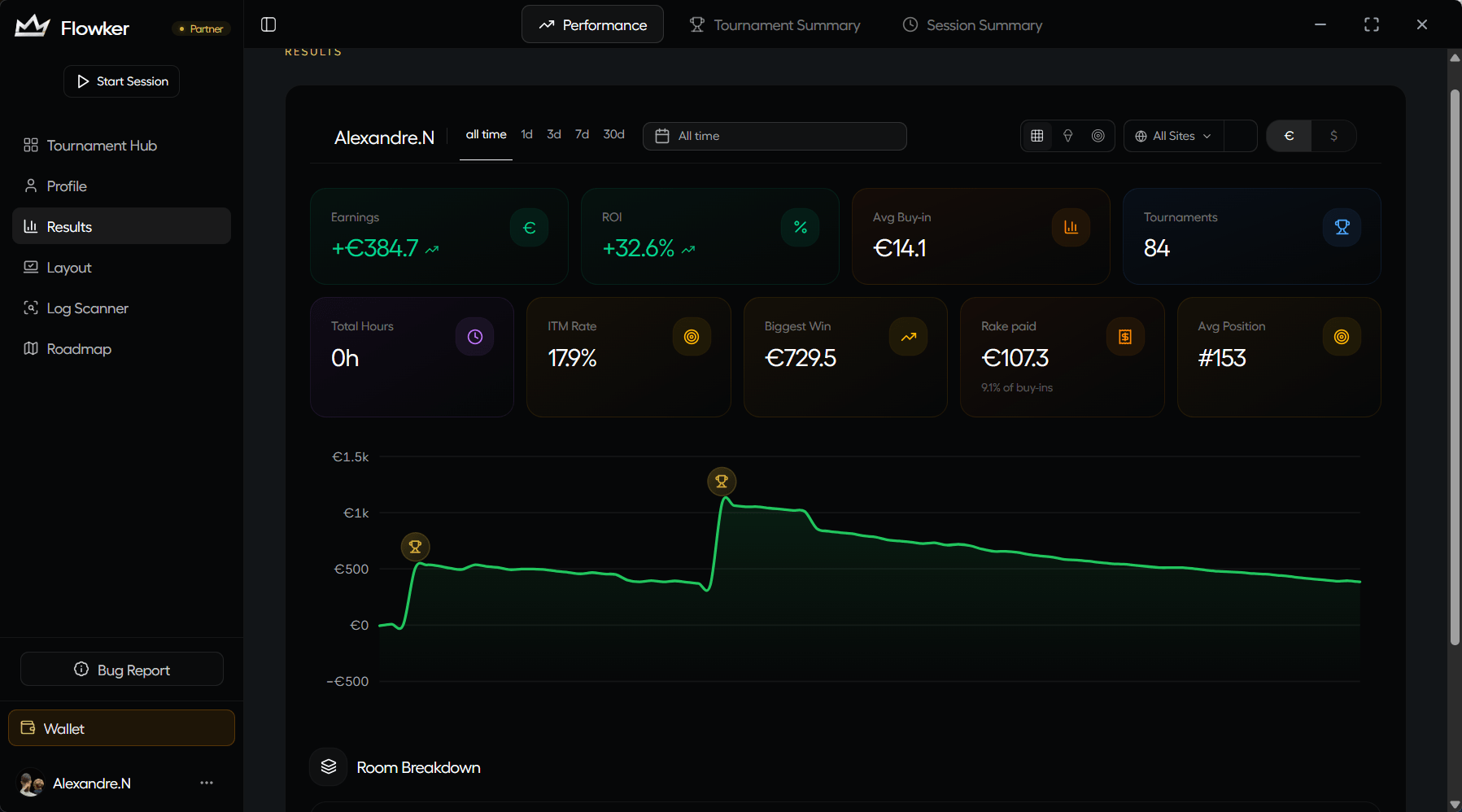Open the Alexandre.N account options menu
Viewport: 1462px width, 812px height.
click(207, 783)
